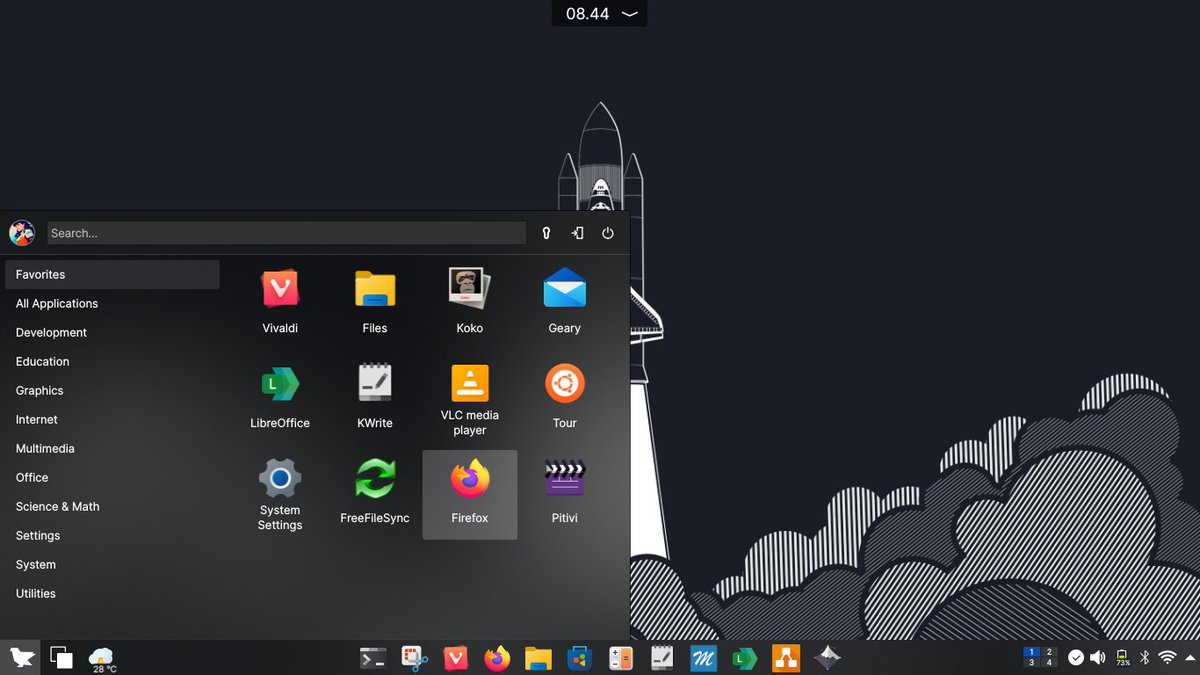Open the Utilities category
The width and height of the screenshot is (1200, 675).
(x=112, y=593)
